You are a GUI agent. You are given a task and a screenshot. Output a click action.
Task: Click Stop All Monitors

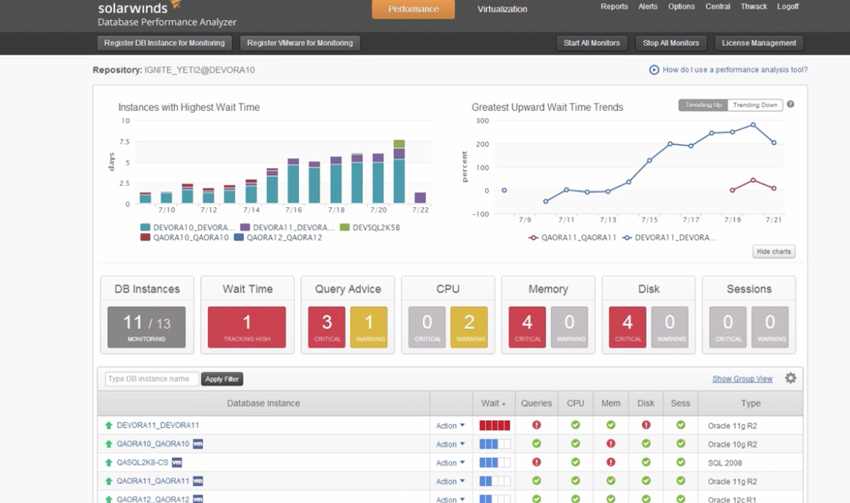point(671,43)
